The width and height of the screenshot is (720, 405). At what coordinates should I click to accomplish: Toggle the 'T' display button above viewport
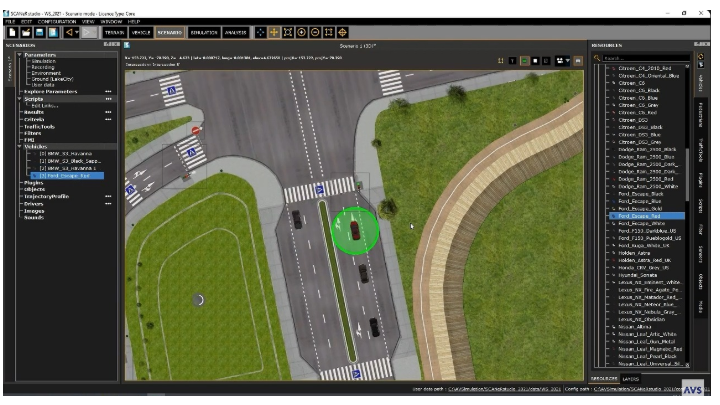tap(513, 60)
